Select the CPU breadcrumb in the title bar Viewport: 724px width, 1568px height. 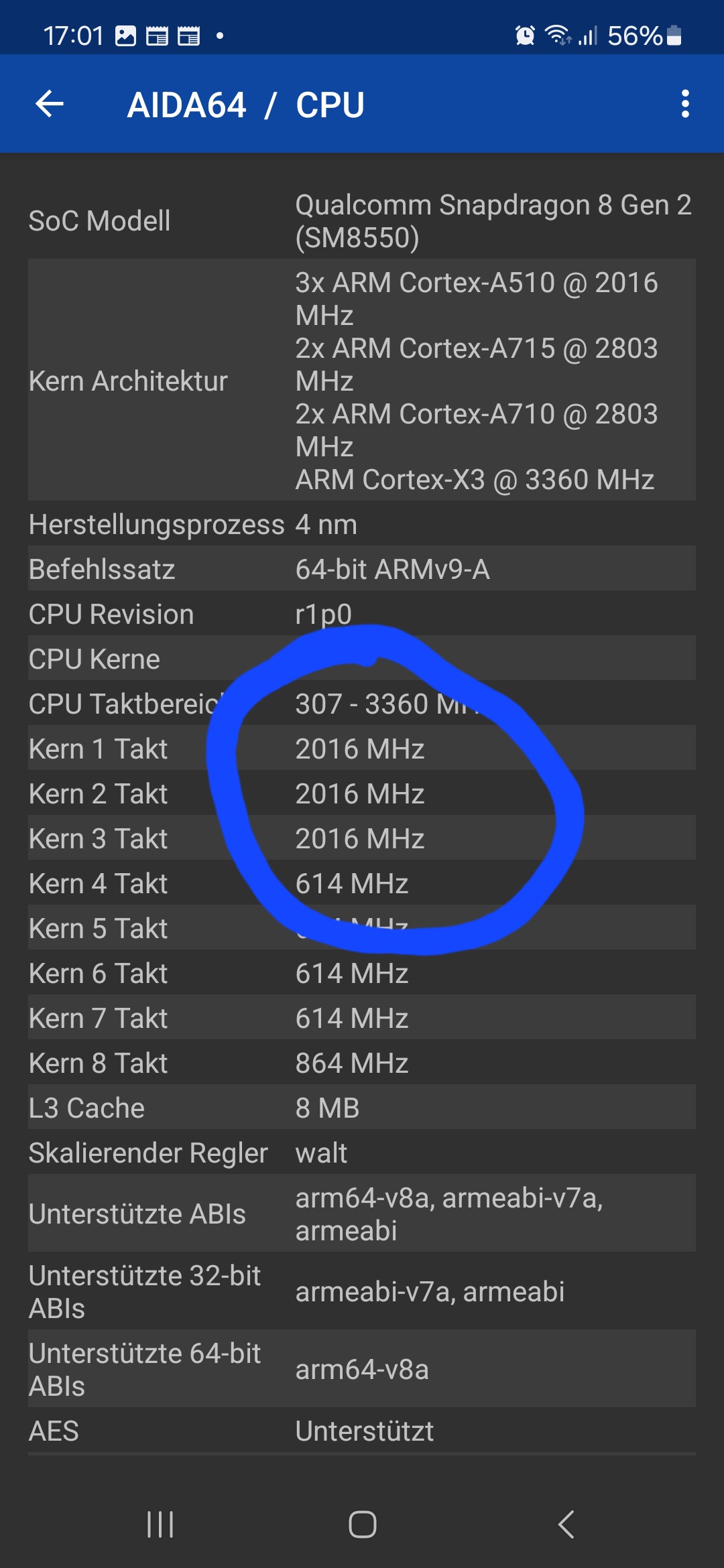[330, 105]
